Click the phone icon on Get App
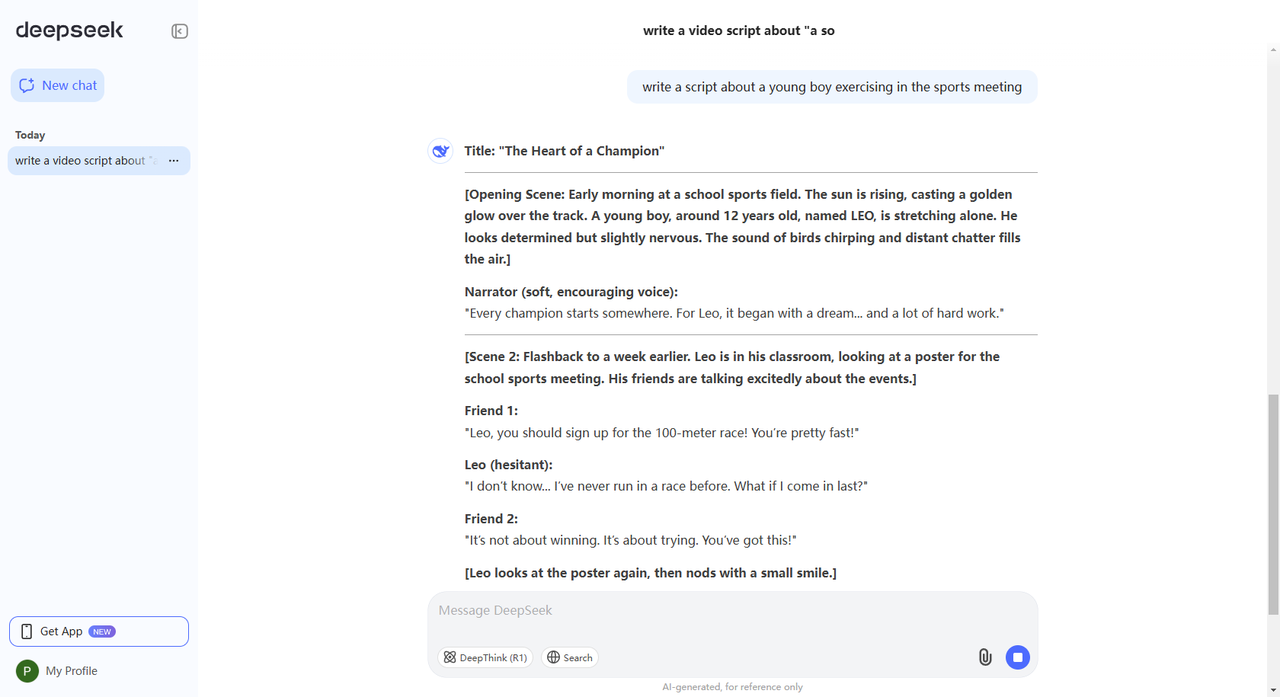Viewport: 1280px width, 697px height. [x=27, y=631]
